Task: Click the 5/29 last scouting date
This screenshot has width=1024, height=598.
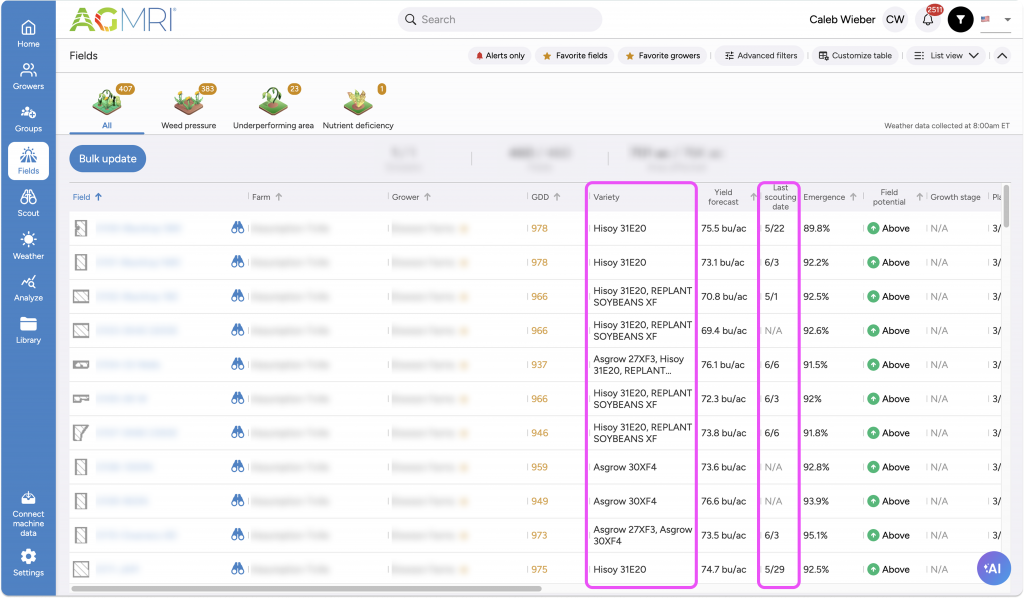Action: 775,569
